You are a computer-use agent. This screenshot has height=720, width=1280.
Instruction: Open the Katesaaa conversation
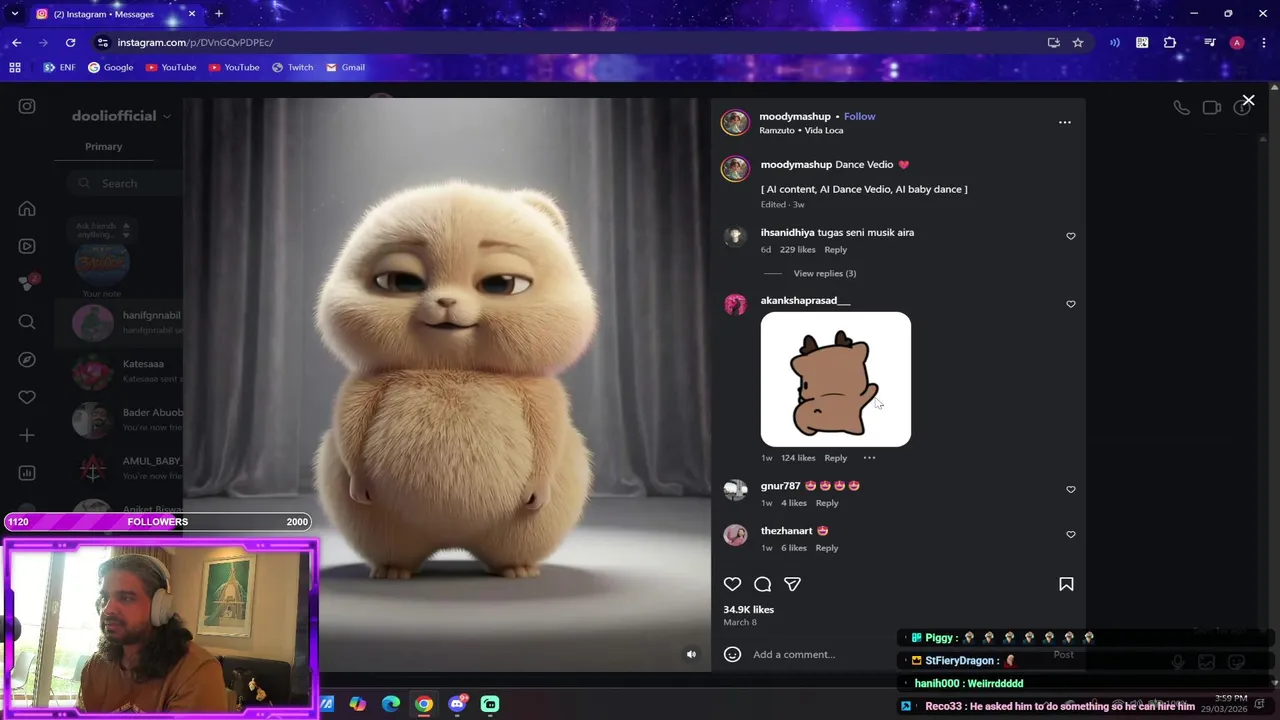(x=120, y=371)
